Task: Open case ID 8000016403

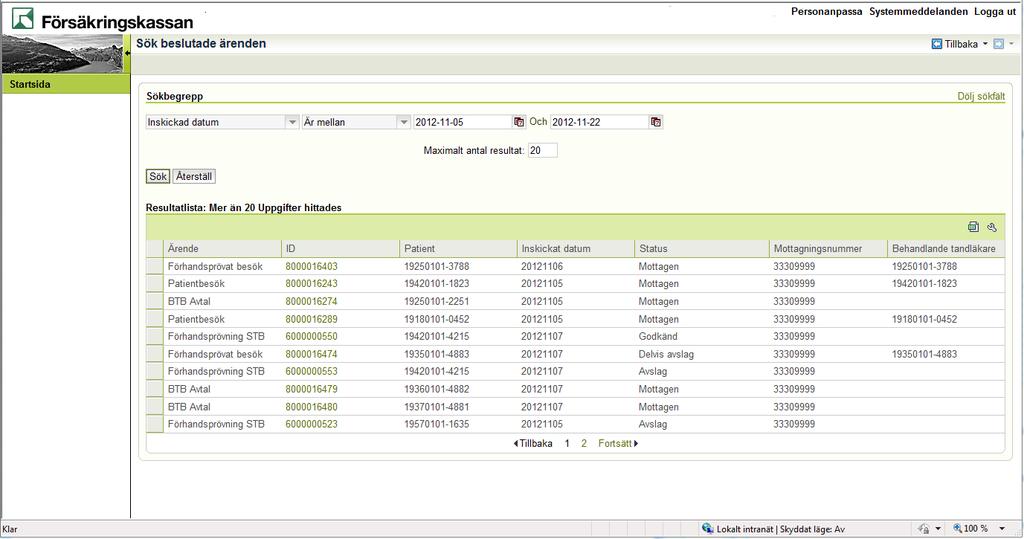Action: point(312,267)
